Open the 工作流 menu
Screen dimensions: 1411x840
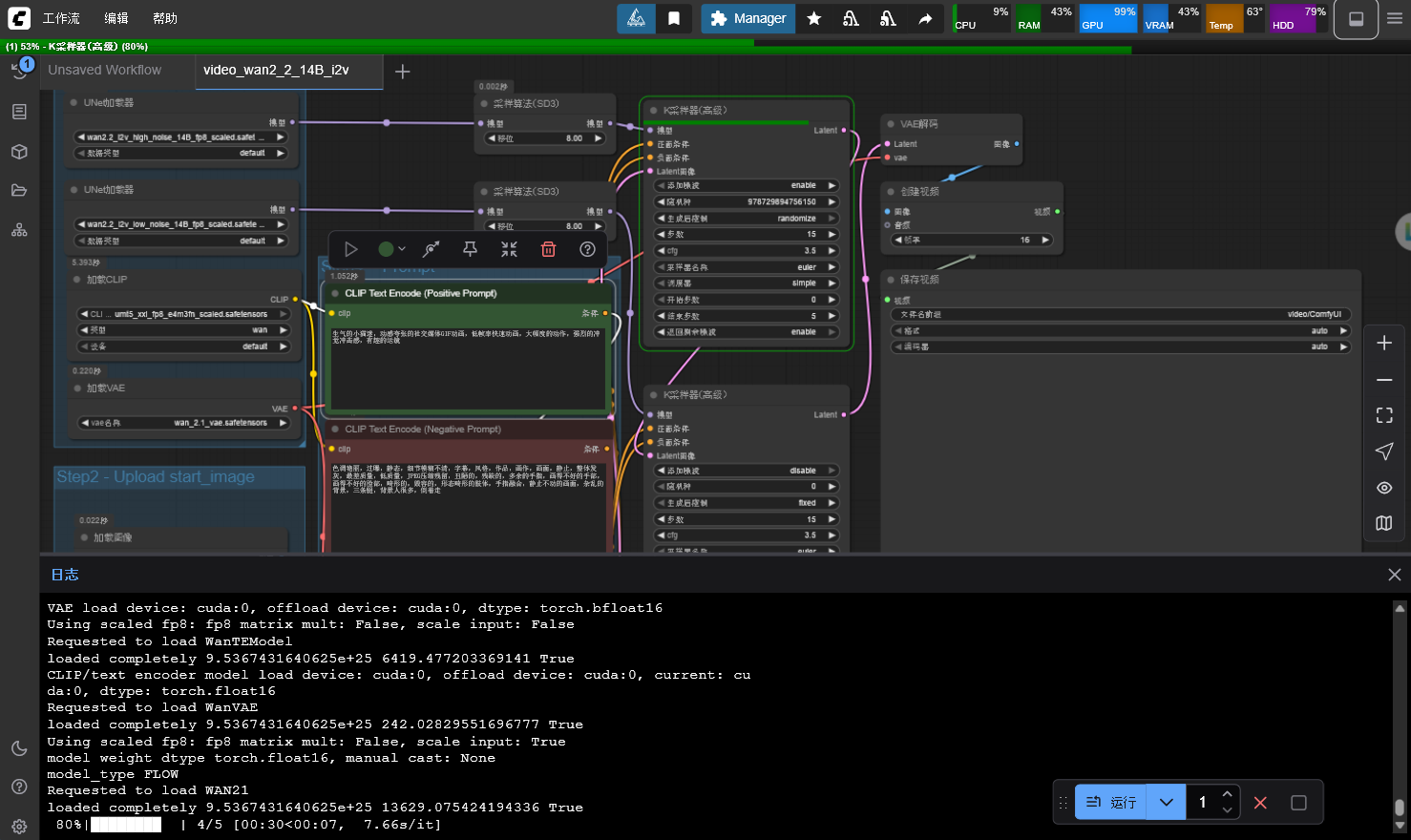coord(61,18)
